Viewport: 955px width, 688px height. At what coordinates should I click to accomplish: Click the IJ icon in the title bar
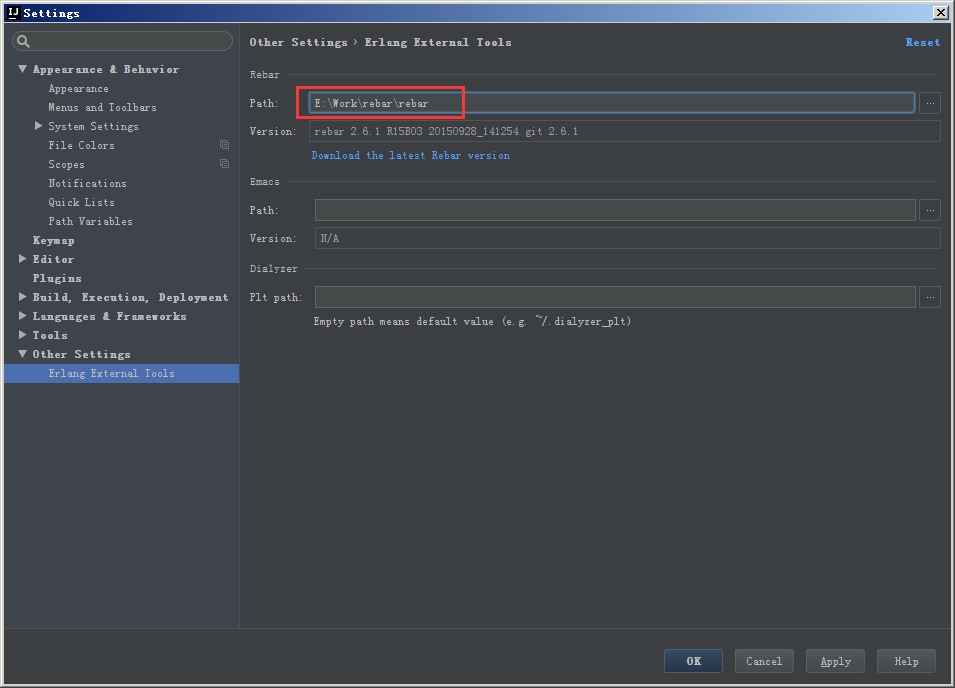pyautogui.click(x=12, y=12)
